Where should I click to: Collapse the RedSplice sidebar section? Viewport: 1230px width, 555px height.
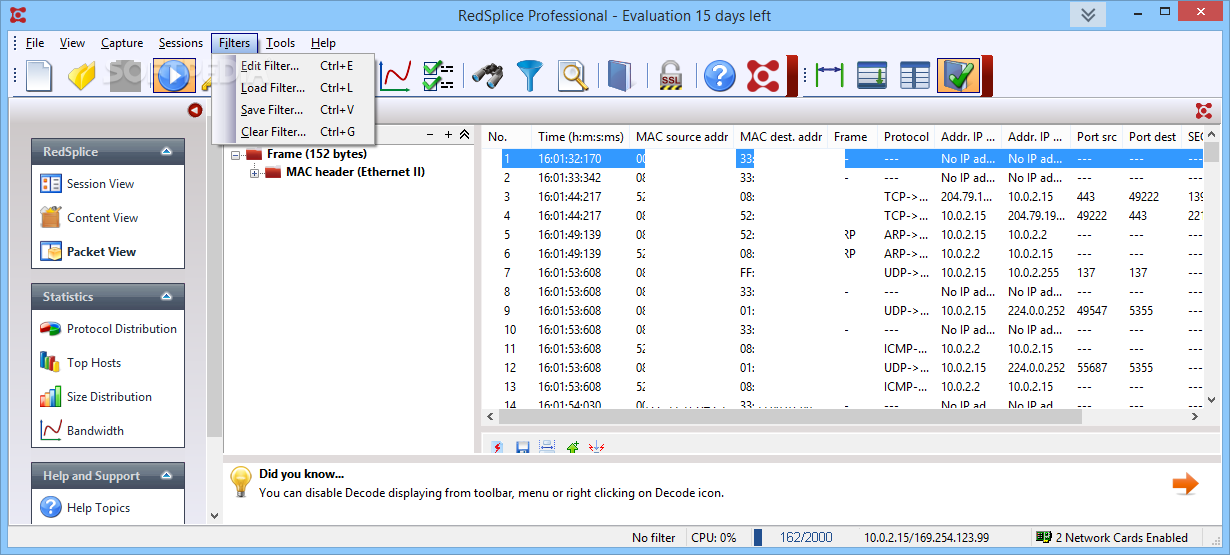166,152
